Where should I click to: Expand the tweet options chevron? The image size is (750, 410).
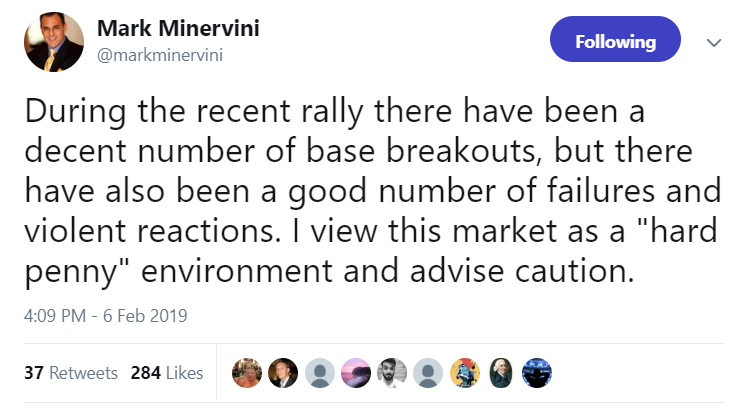(x=714, y=43)
